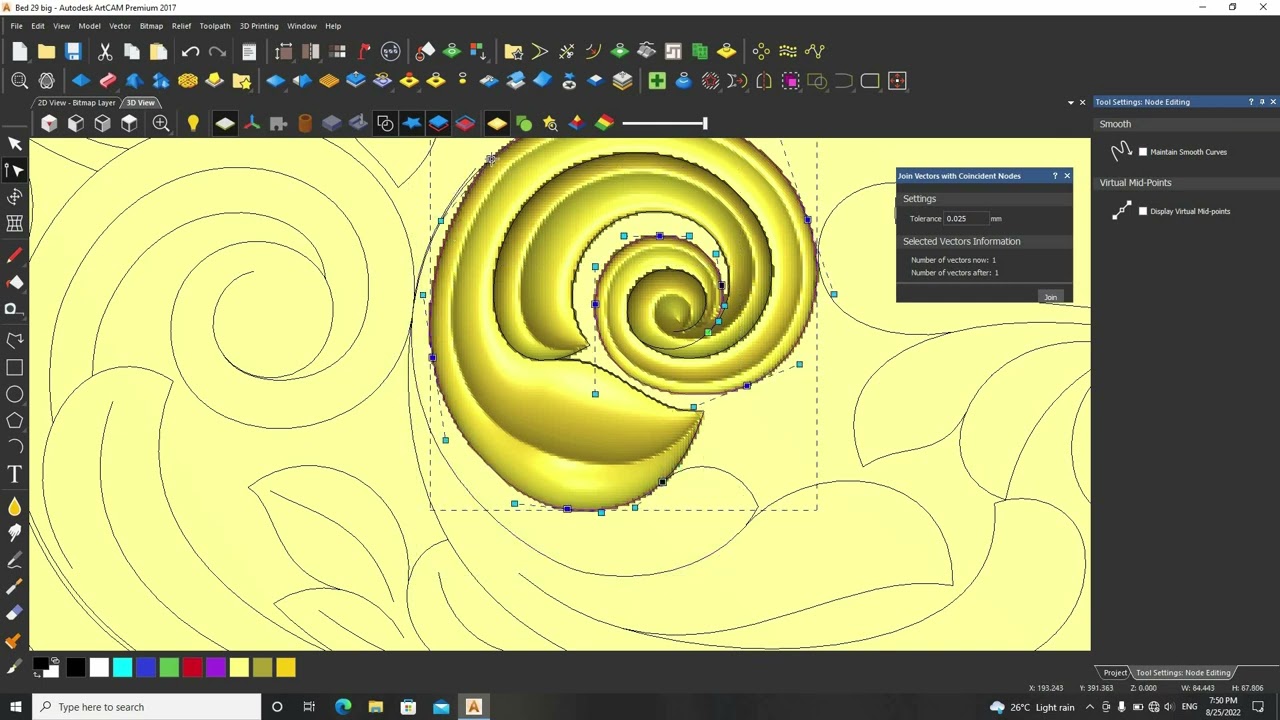This screenshot has width=1280, height=720.
Task: Select the Create Rectangle tool
Action: point(15,368)
